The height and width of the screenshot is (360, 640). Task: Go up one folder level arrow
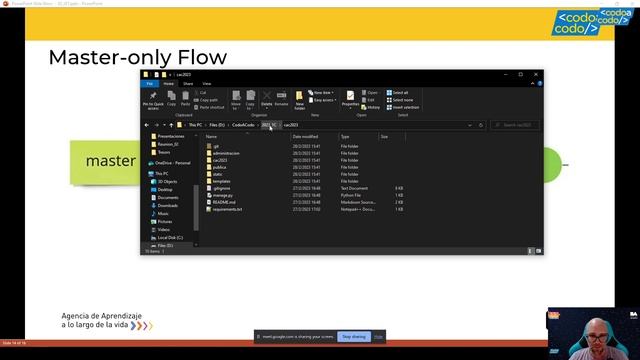tap(171, 125)
